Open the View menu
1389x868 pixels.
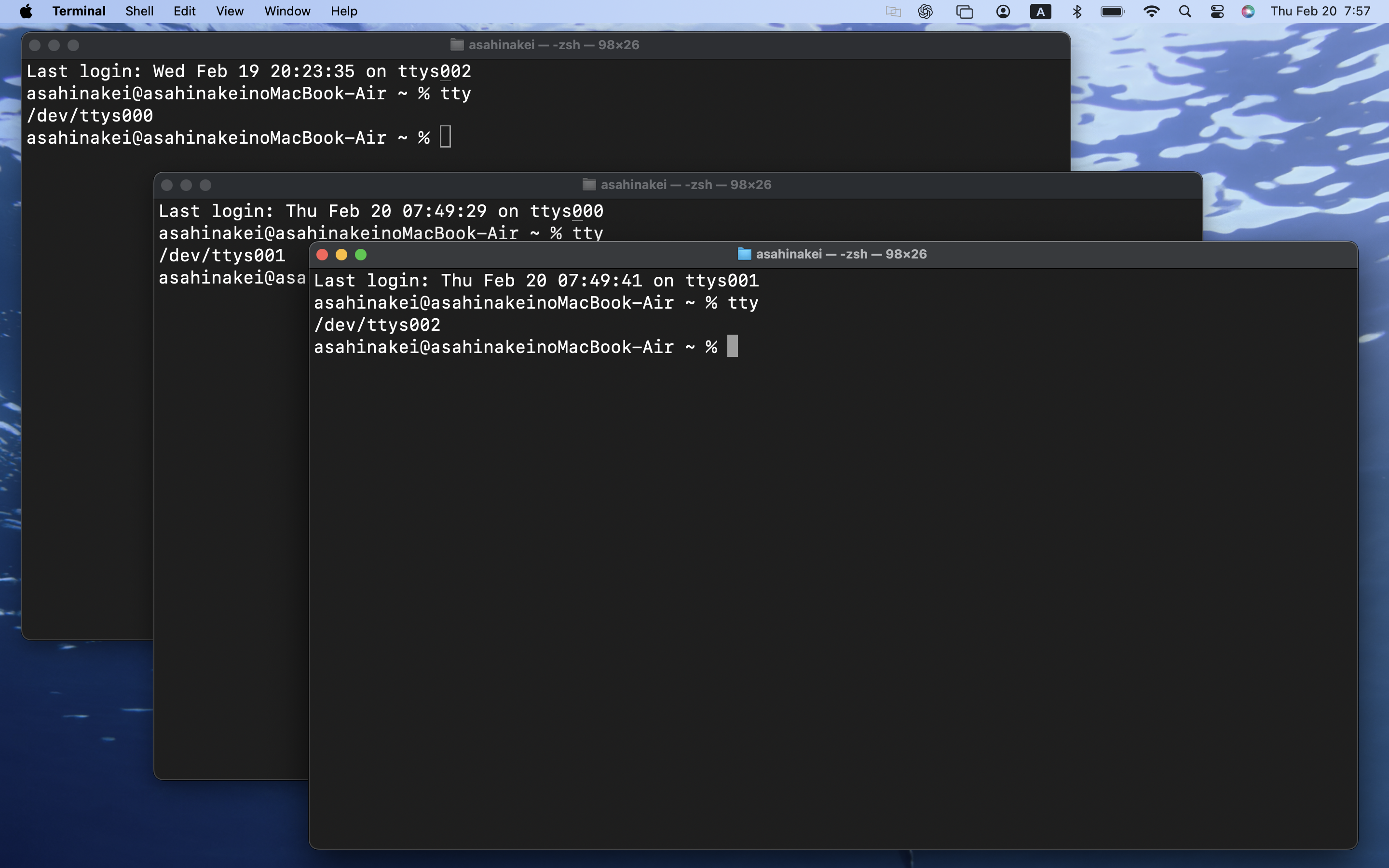230,12
